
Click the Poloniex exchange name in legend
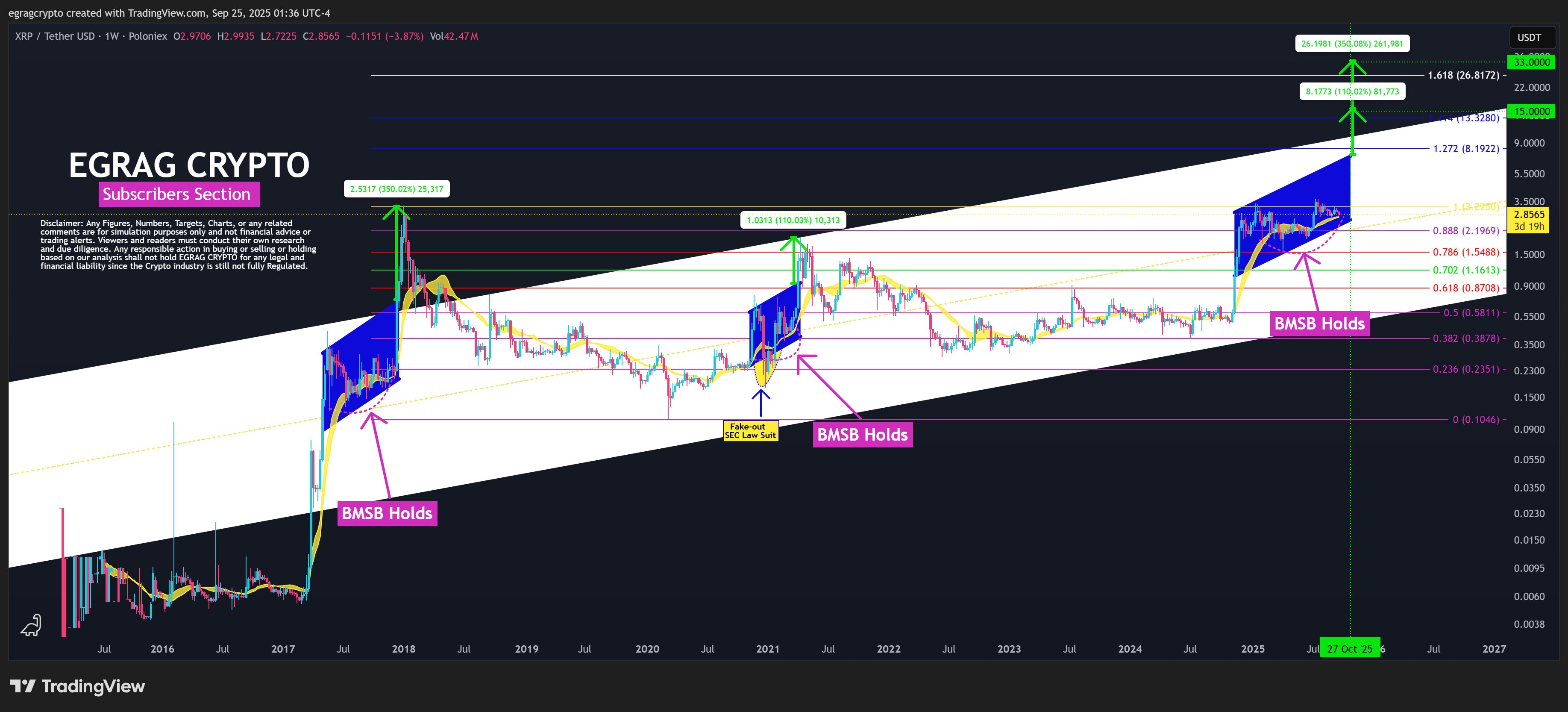point(149,37)
